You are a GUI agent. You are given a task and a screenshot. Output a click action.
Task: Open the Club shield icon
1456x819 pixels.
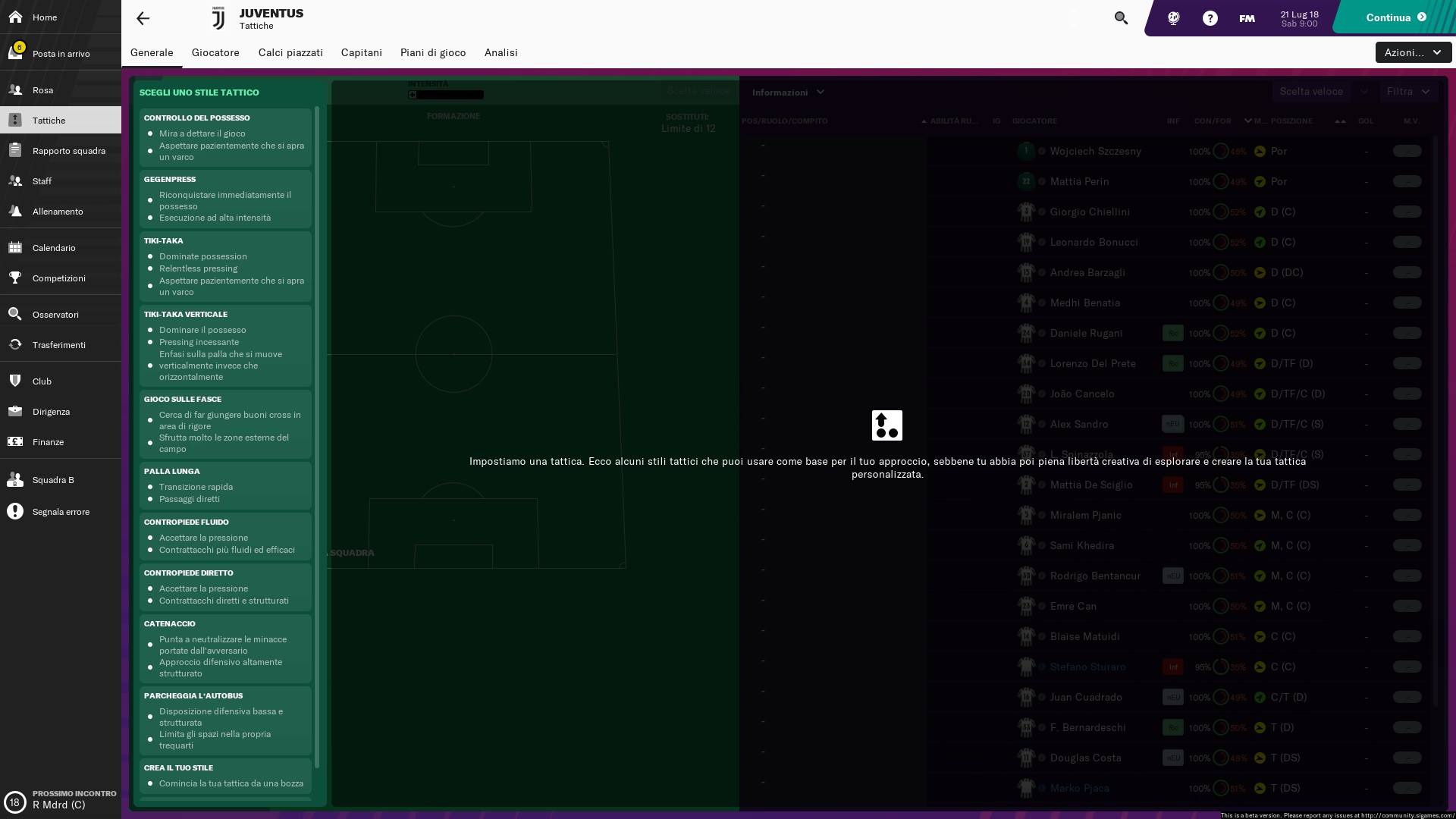tap(15, 381)
